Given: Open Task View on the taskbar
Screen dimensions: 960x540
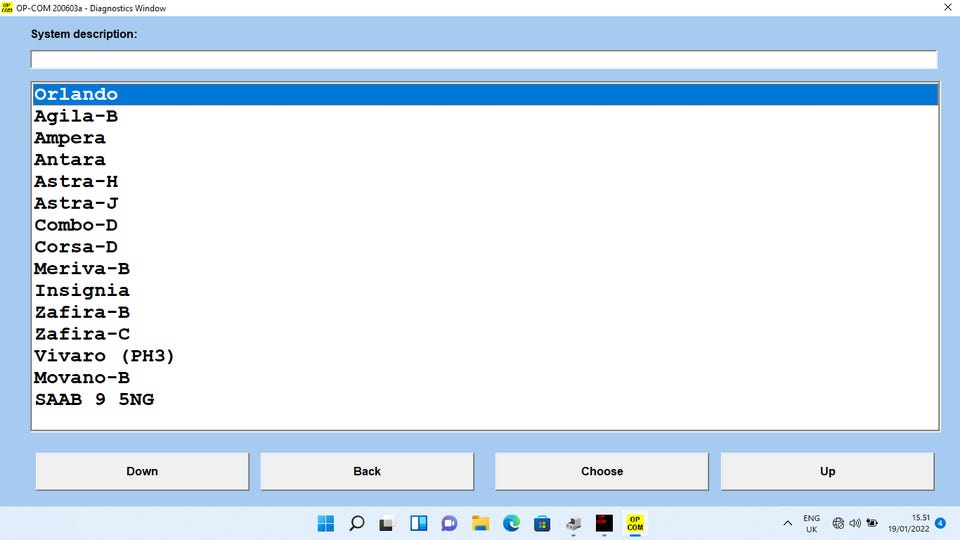Looking at the screenshot, I should pyautogui.click(x=386, y=523).
